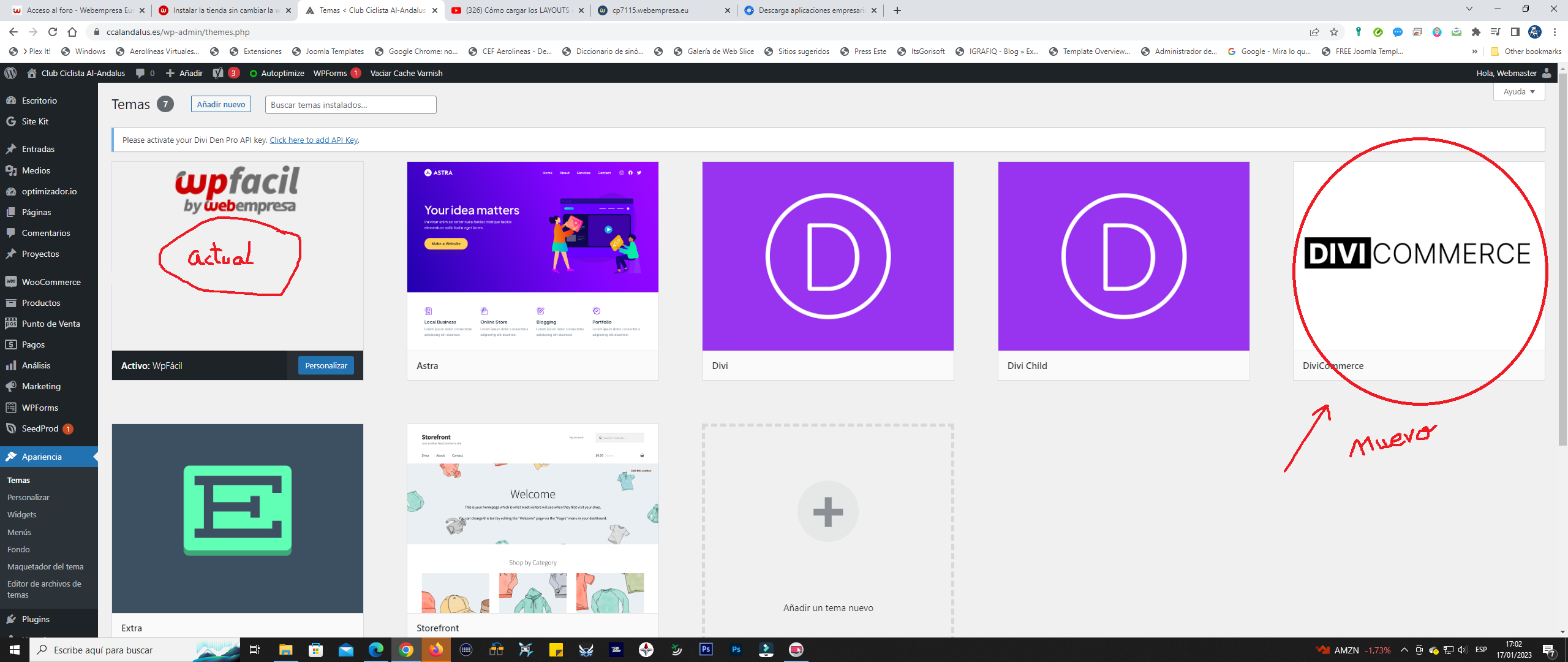Viewport: 1568px width, 662px height.
Task: Click the Añadir nuevo theme button
Action: pos(221,104)
